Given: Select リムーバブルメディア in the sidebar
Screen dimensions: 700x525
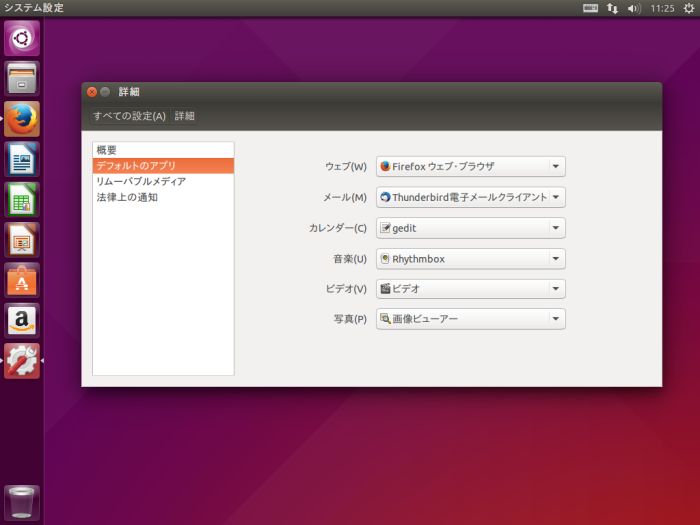Looking at the screenshot, I should (163, 181).
